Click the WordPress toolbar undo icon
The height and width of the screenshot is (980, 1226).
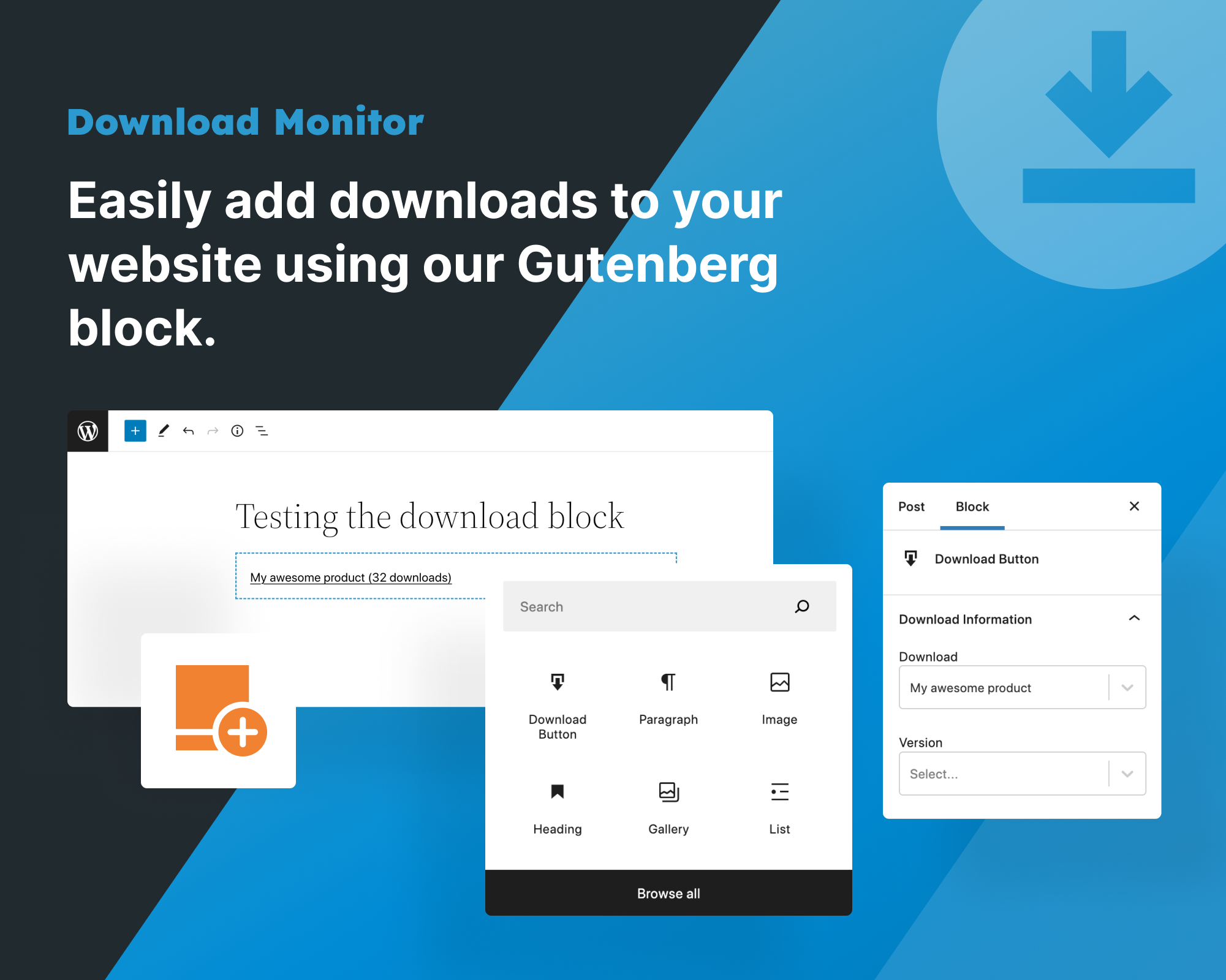coord(189,431)
